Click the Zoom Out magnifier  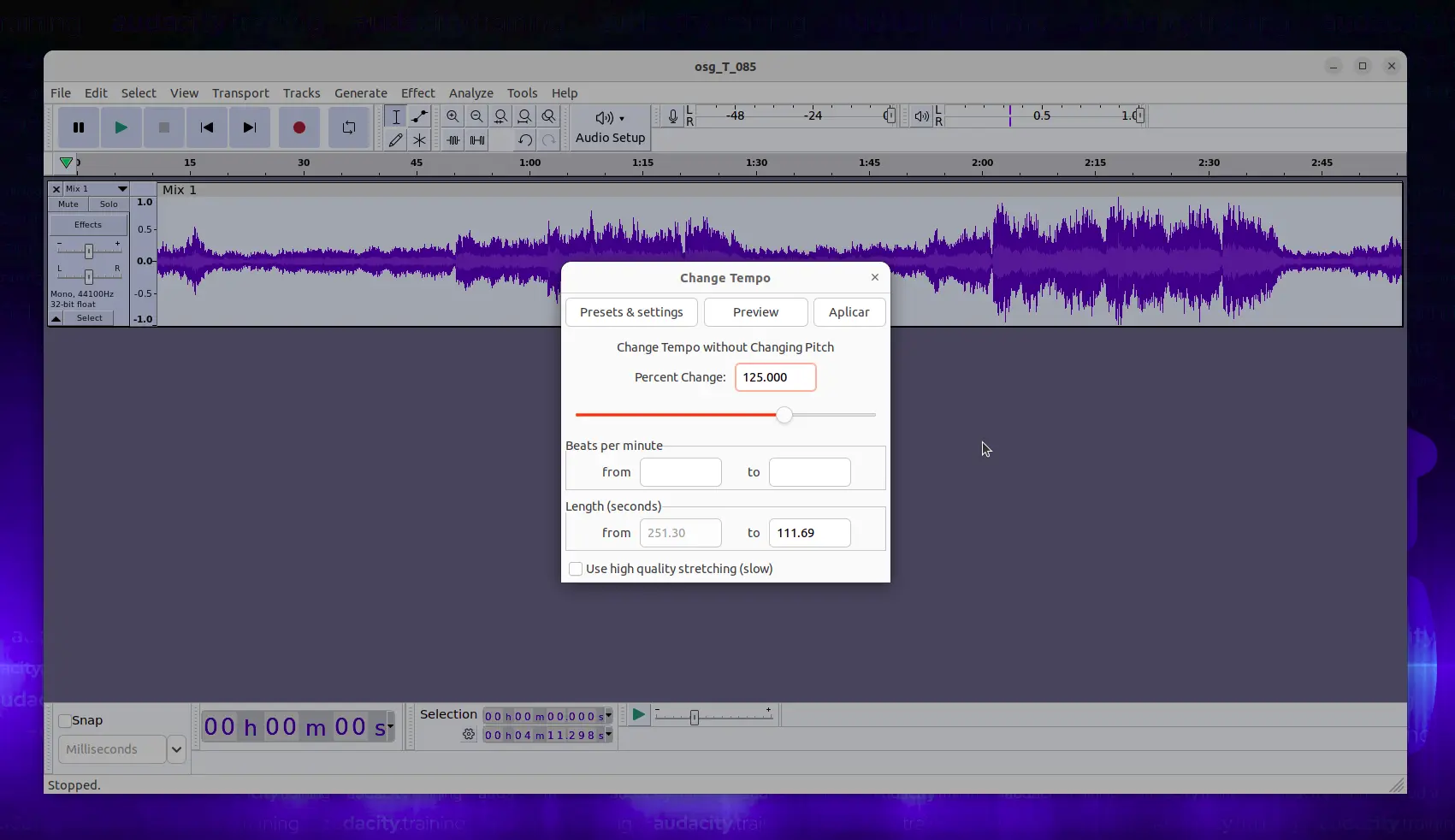pyautogui.click(x=477, y=116)
